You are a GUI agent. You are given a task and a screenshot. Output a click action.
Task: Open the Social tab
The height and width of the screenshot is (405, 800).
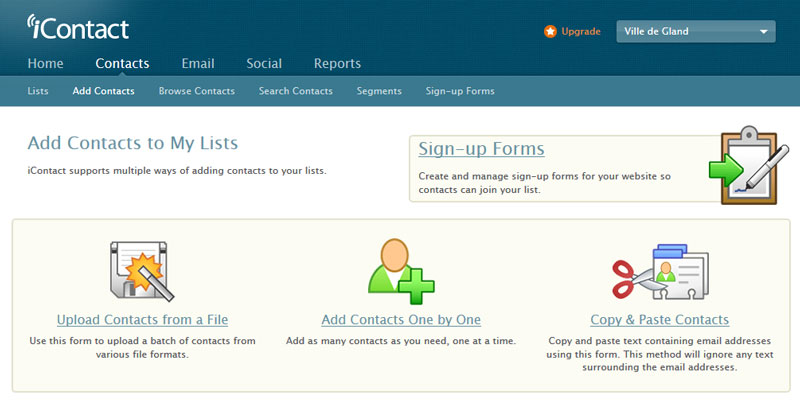(x=264, y=63)
